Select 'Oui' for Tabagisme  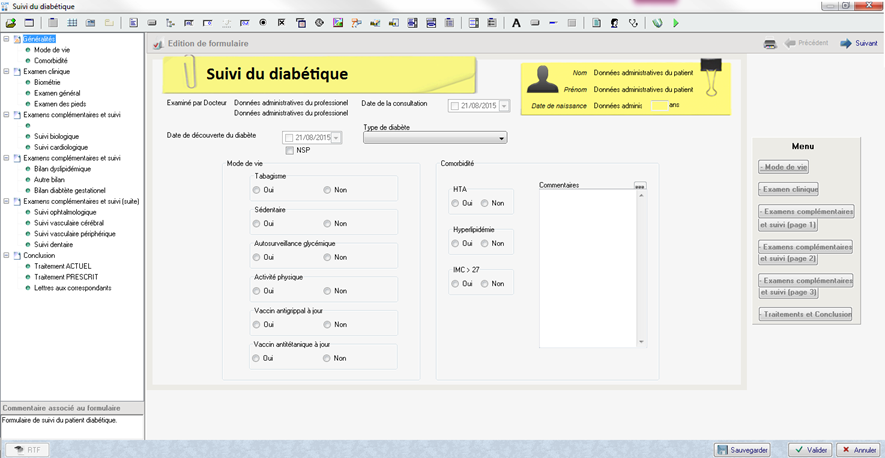(x=258, y=190)
